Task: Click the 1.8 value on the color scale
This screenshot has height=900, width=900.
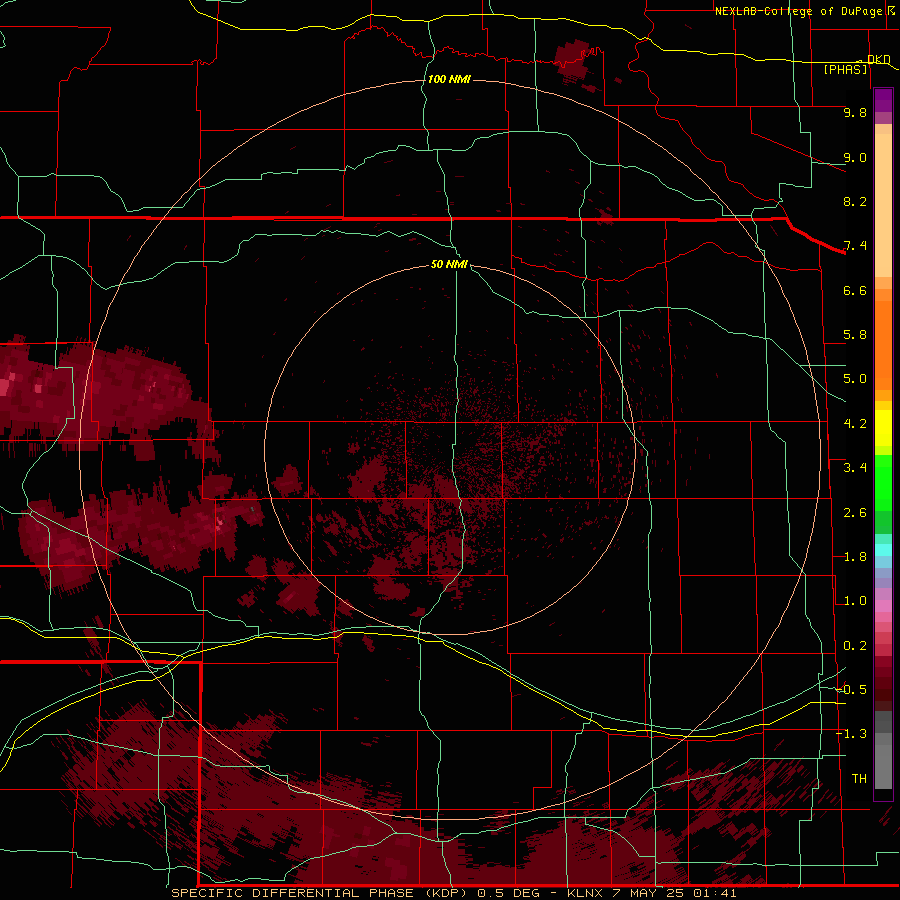Action: [x=855, y=557]
